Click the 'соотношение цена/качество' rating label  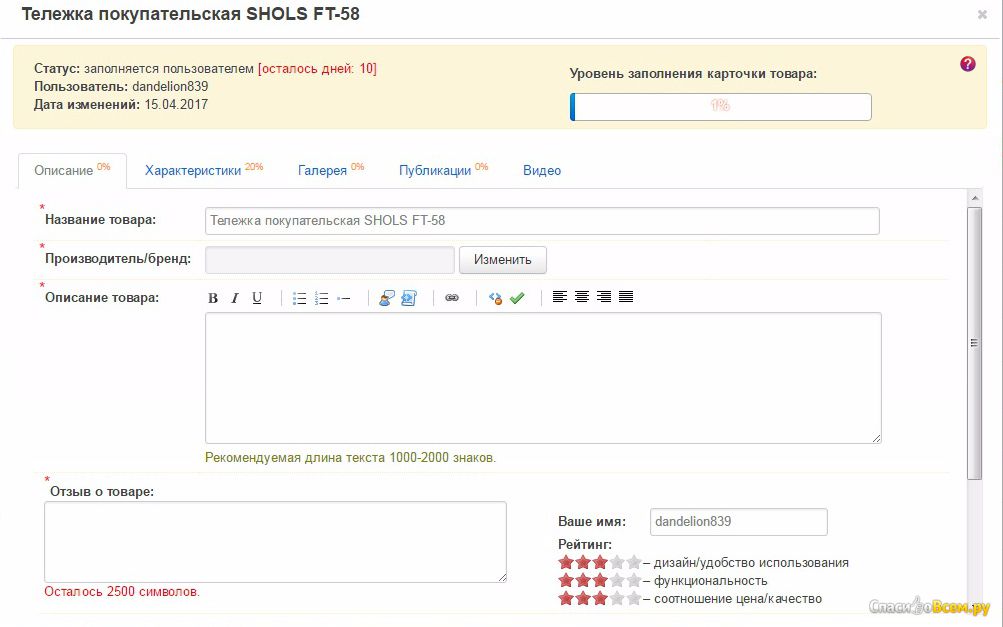coord(738,598)
